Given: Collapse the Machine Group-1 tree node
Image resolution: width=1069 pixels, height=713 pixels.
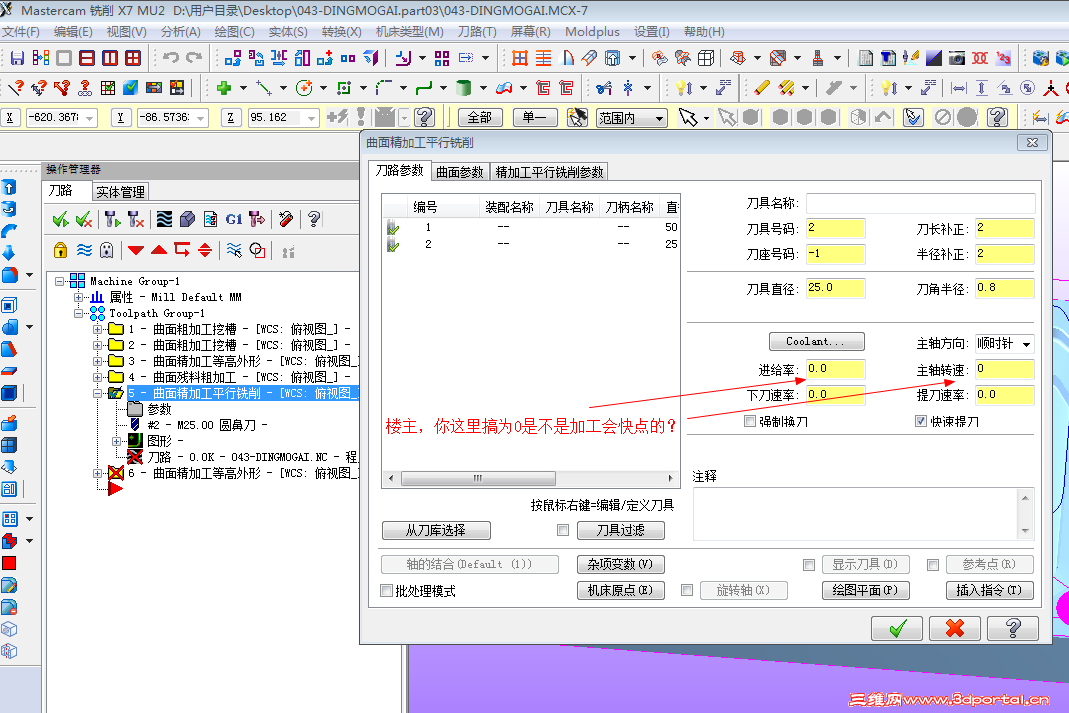Looking at the screenshot, I should coord(61,281).
